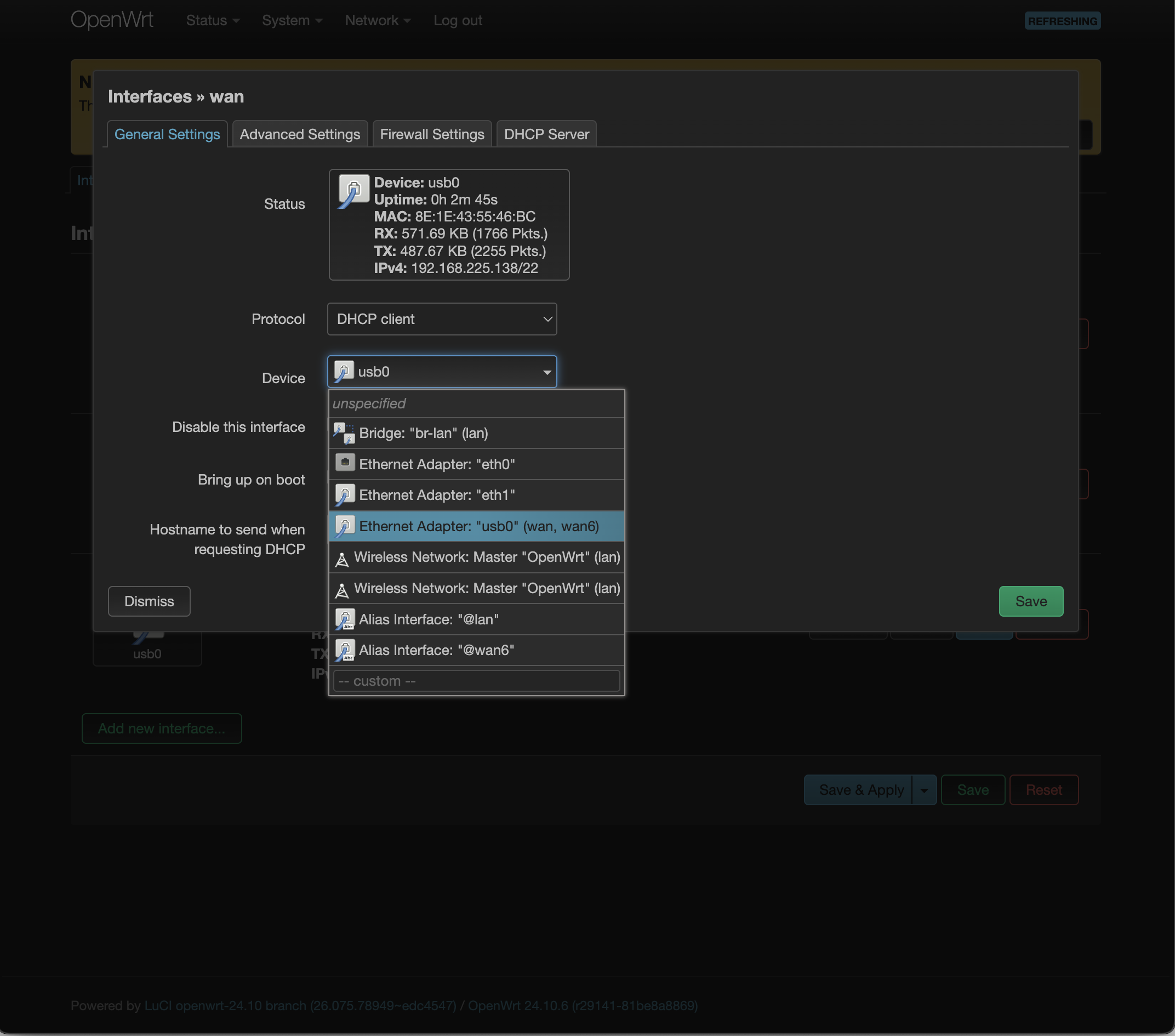The height and width of the screenshot is (1036, 1175).
Task: Click the eth0 adapter icon in device list
Action: coord(345,463)
